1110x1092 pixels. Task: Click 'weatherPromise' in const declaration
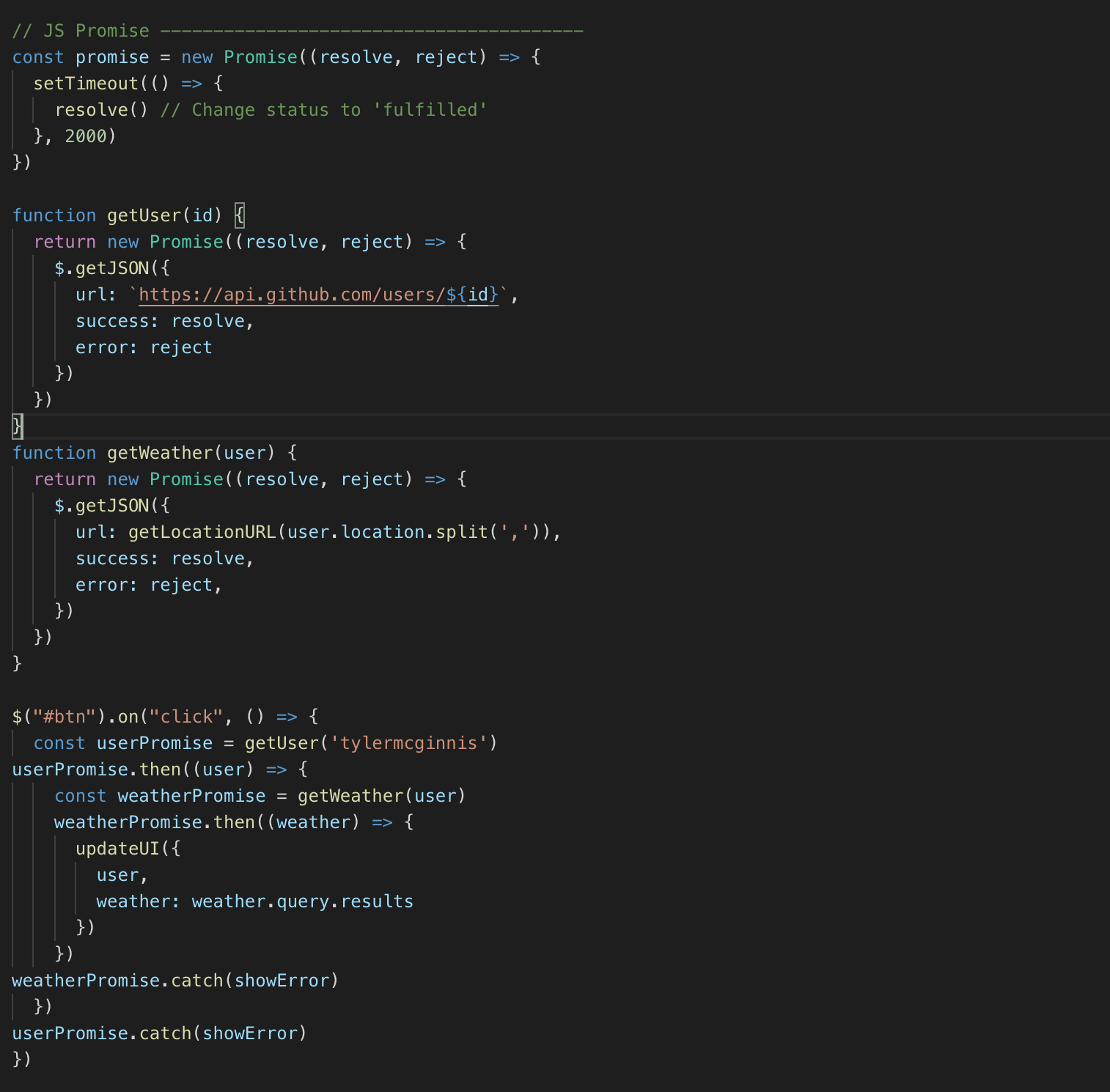coord(191,796)
